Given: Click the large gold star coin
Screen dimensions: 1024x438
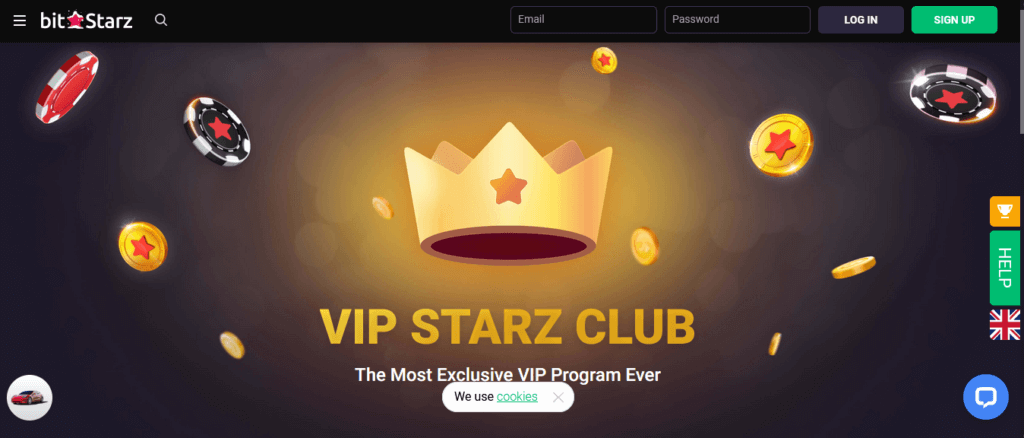Looking at the screenshot, I should coord(781,145).
